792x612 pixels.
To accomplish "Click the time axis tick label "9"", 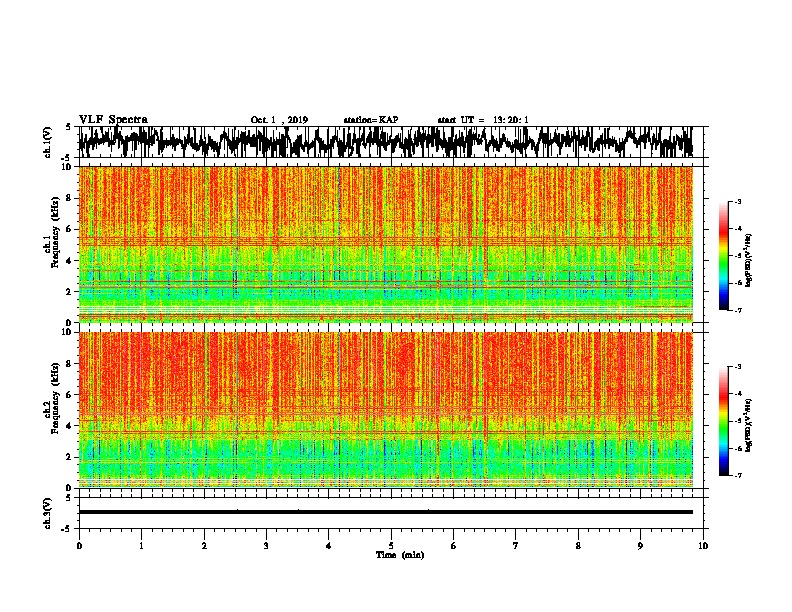I will pyautogui.click(x=640, y=546).
